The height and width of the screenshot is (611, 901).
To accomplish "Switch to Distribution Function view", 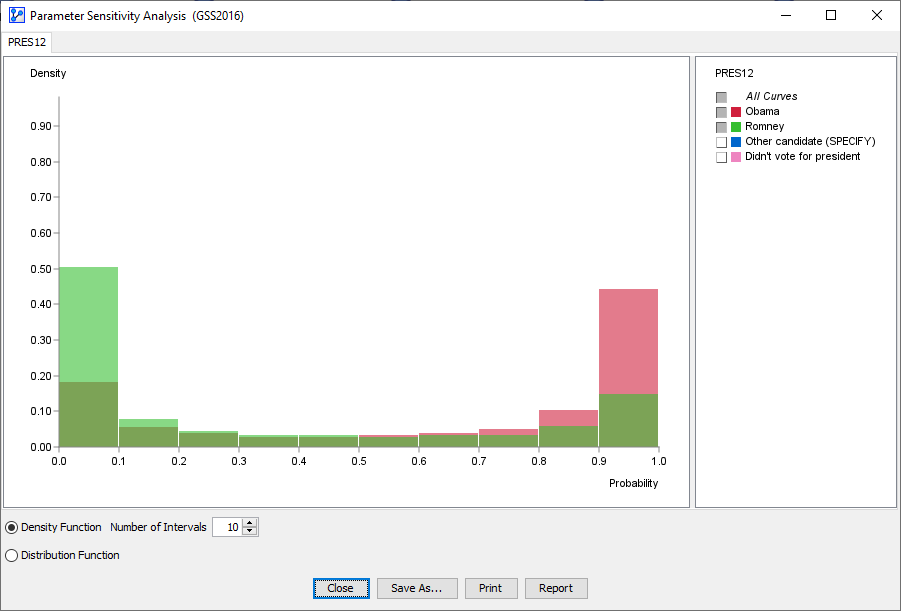I will pos(10,555).
